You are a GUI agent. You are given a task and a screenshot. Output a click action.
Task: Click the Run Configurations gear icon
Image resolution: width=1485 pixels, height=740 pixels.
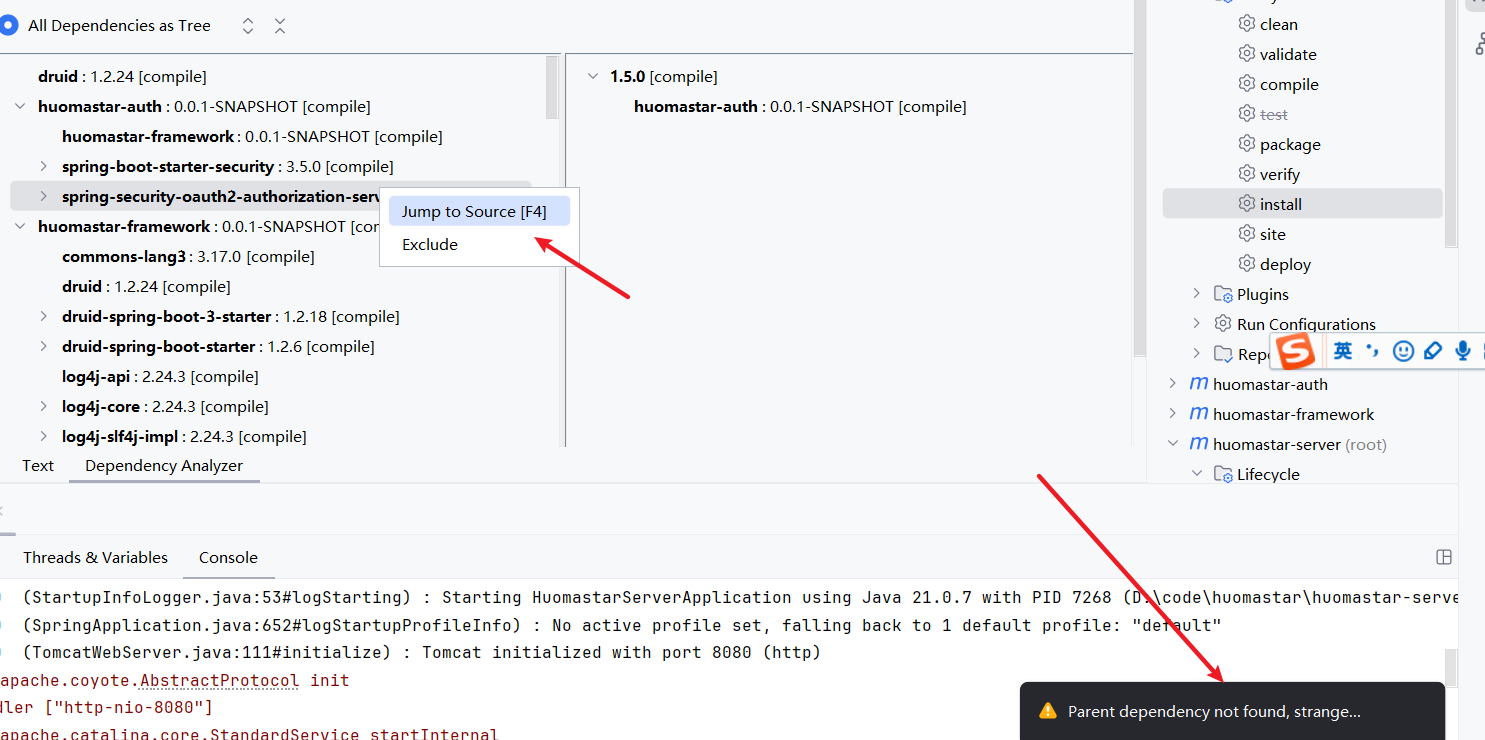1223,323
